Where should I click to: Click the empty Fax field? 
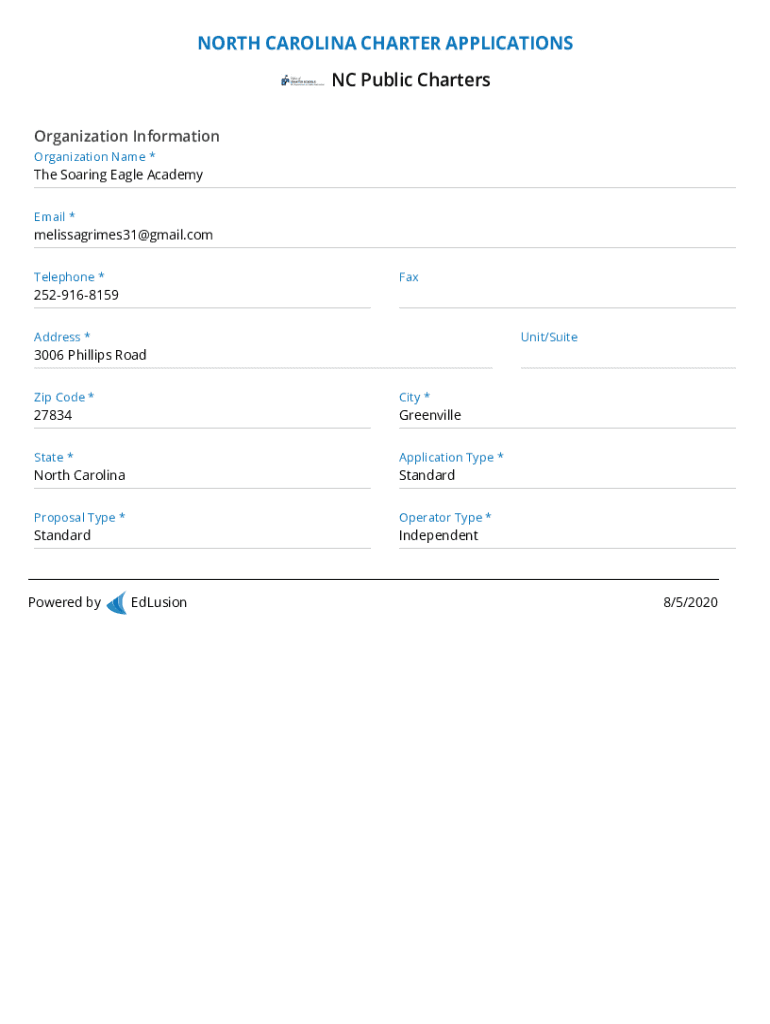click(x=566, y=295)
